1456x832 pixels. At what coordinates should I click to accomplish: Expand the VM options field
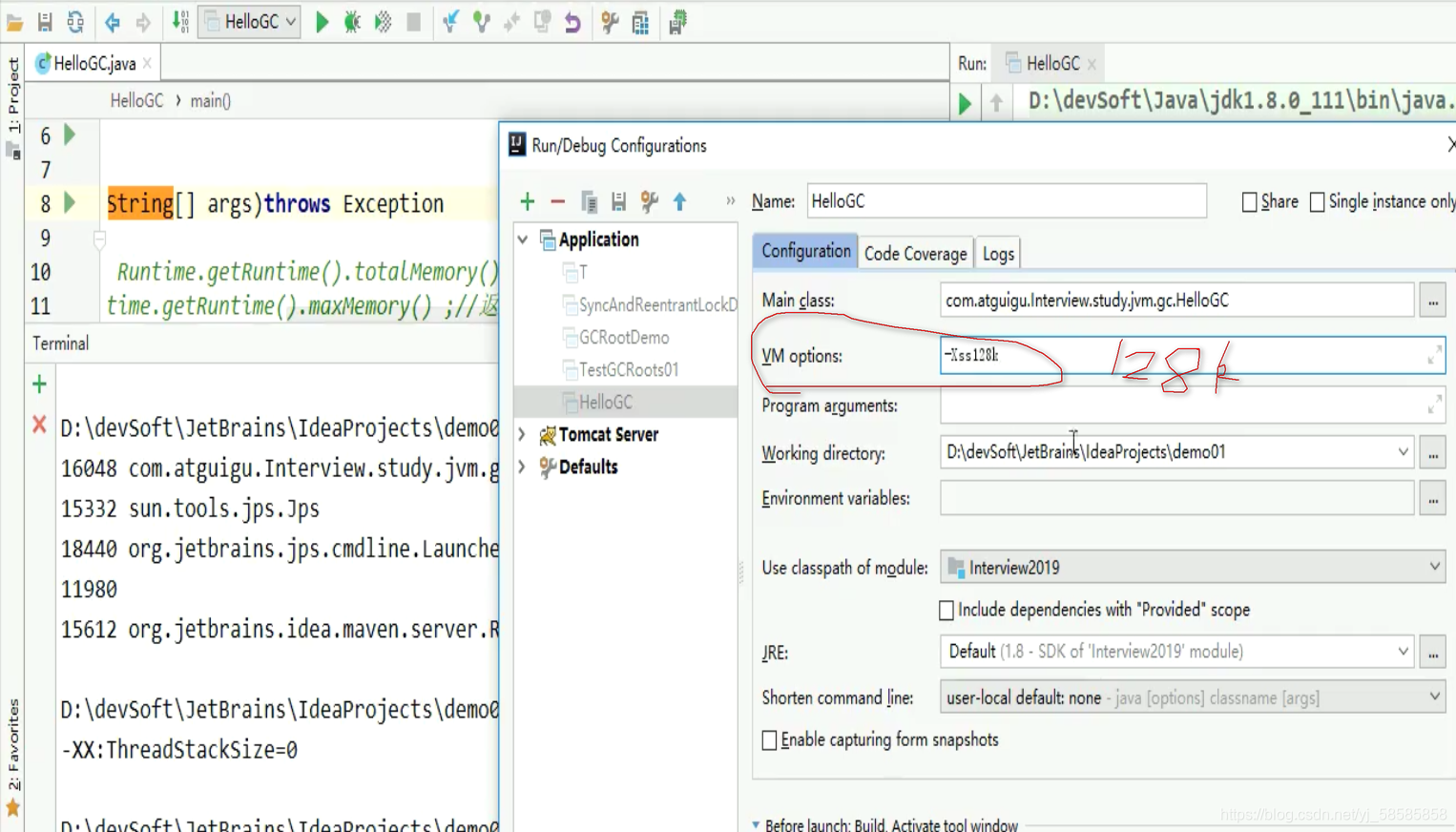tap(1434, 356)
